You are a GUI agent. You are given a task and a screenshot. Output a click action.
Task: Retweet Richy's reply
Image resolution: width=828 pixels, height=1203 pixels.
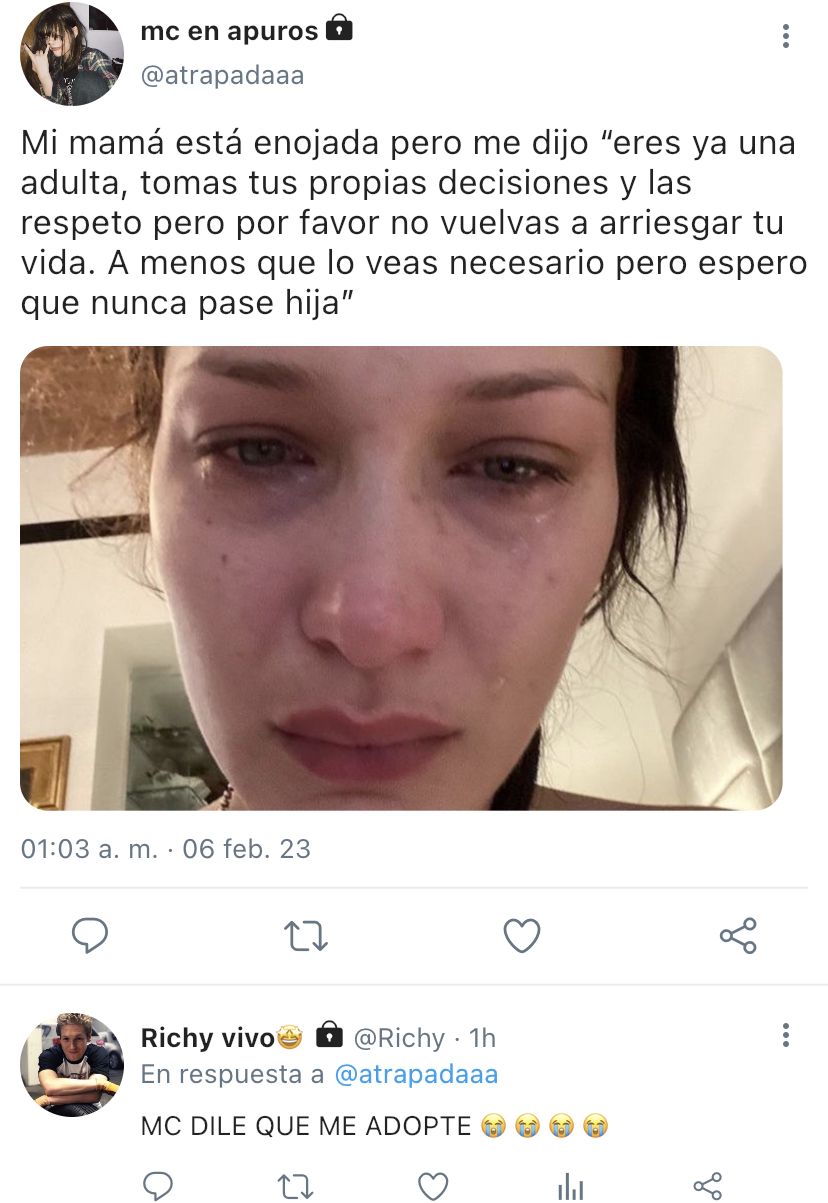pos(295,1186)
